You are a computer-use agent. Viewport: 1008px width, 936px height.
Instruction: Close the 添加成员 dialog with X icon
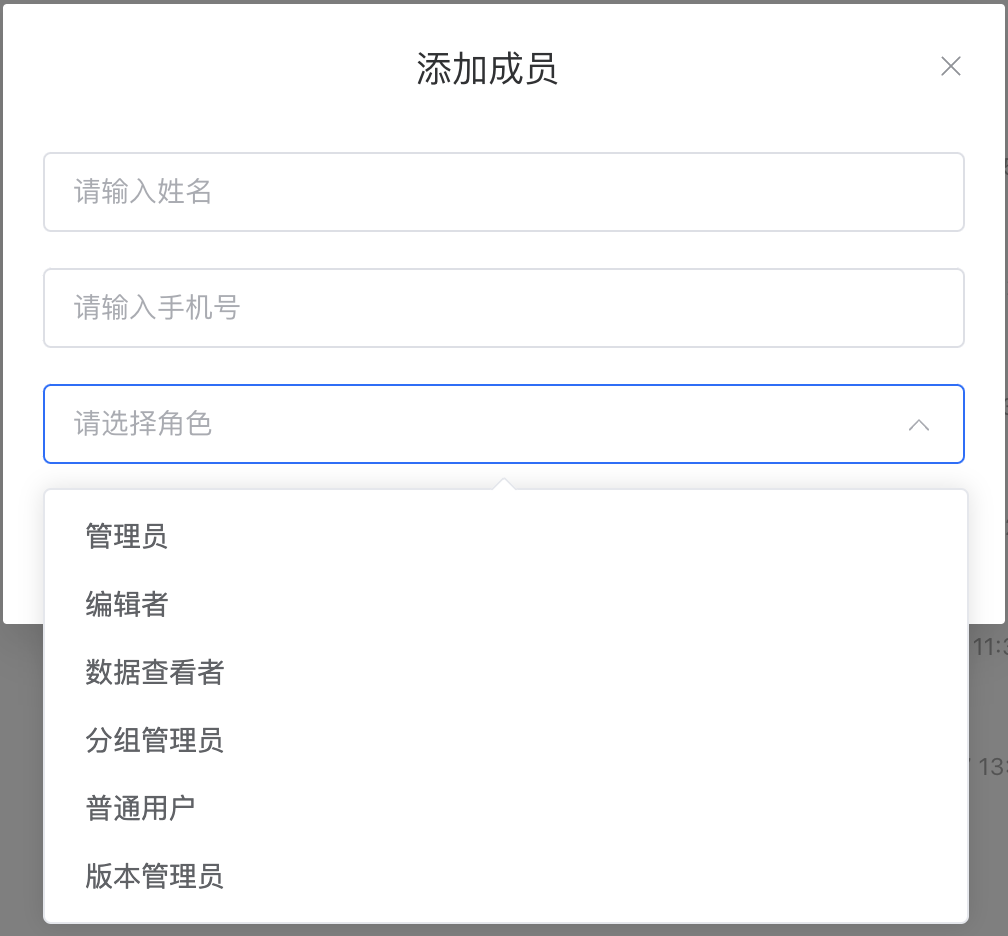[950, 66]
